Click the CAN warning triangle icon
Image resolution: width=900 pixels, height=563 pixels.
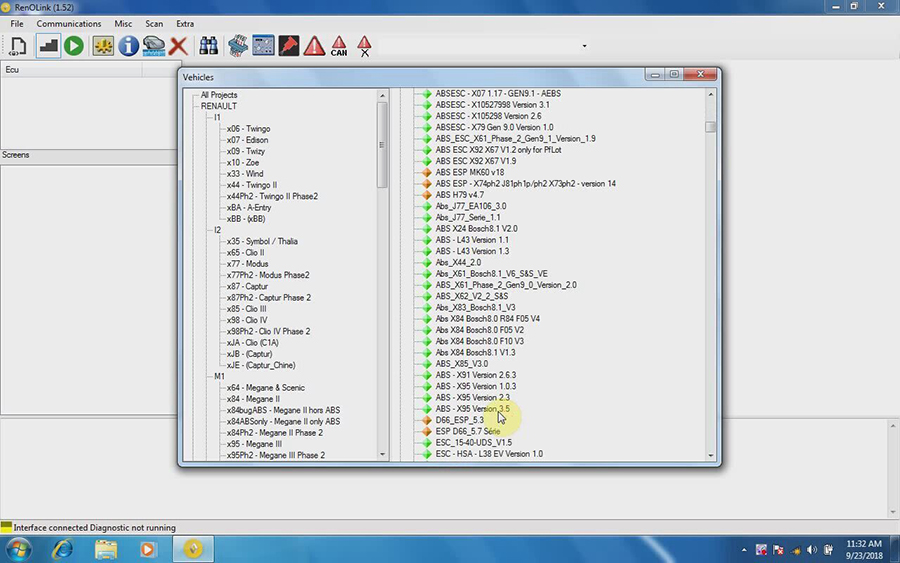coord(339,45)
